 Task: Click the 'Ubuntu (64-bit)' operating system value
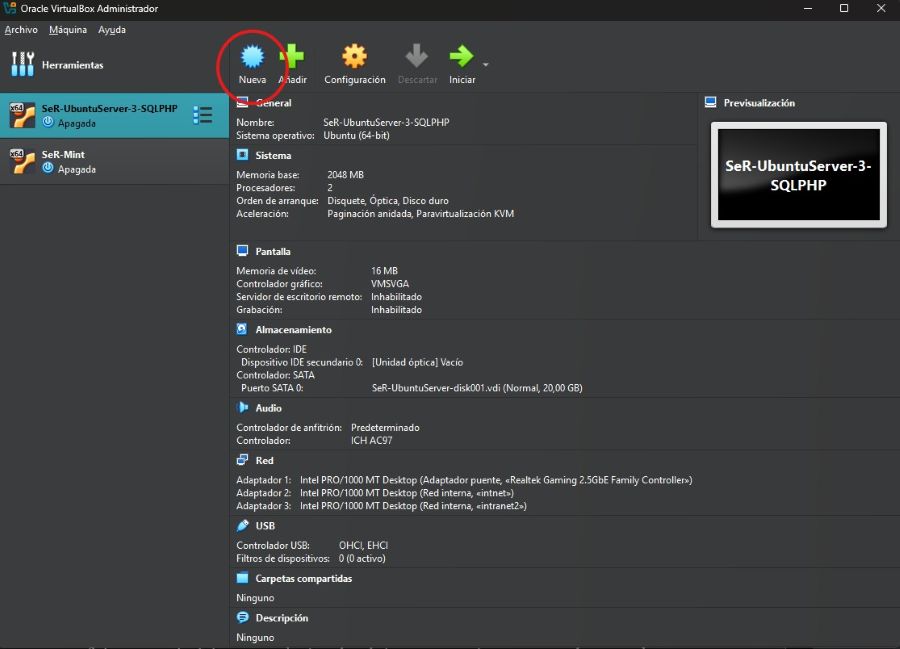click(x=356, y=136)
